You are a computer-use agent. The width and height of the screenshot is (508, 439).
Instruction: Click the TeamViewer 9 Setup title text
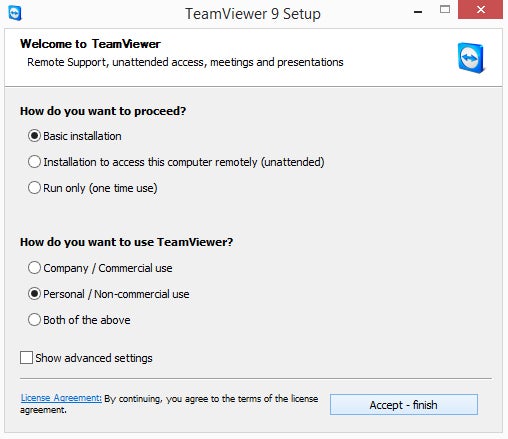point(253,14)
